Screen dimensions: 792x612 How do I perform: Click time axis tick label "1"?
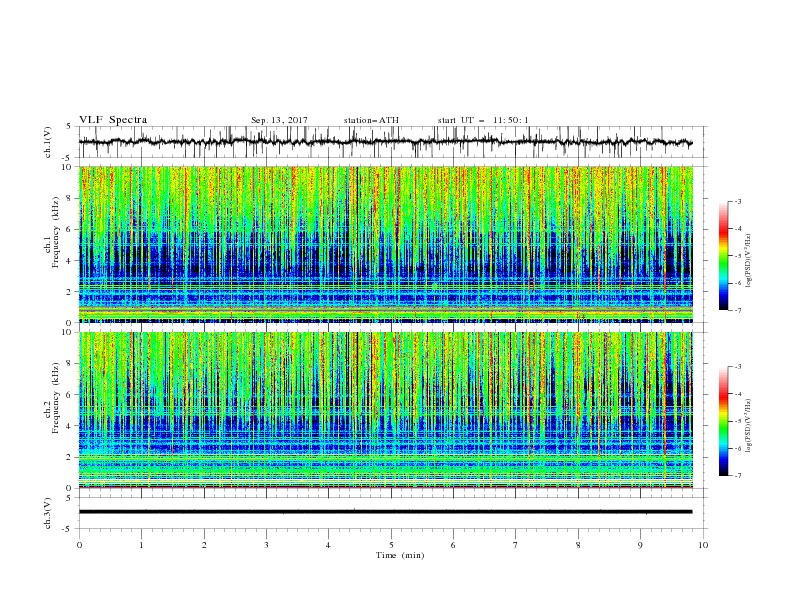click(x=141, y=545)
